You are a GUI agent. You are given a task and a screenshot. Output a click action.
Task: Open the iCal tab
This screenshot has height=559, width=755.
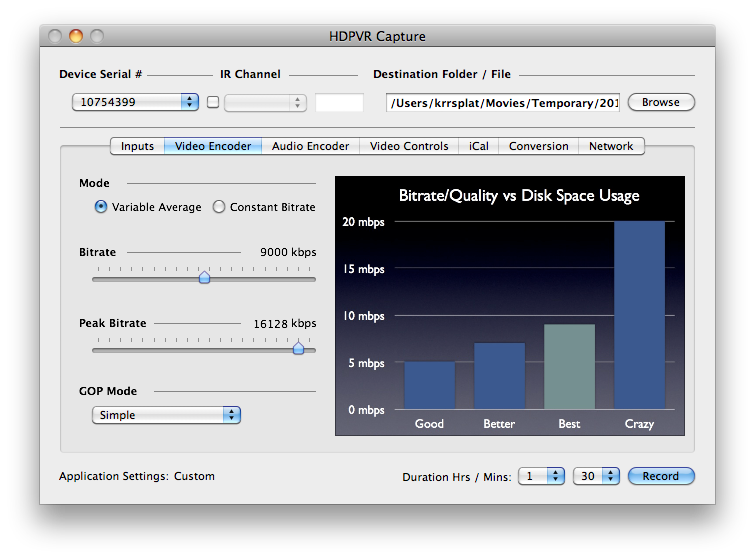click(479, 146)
